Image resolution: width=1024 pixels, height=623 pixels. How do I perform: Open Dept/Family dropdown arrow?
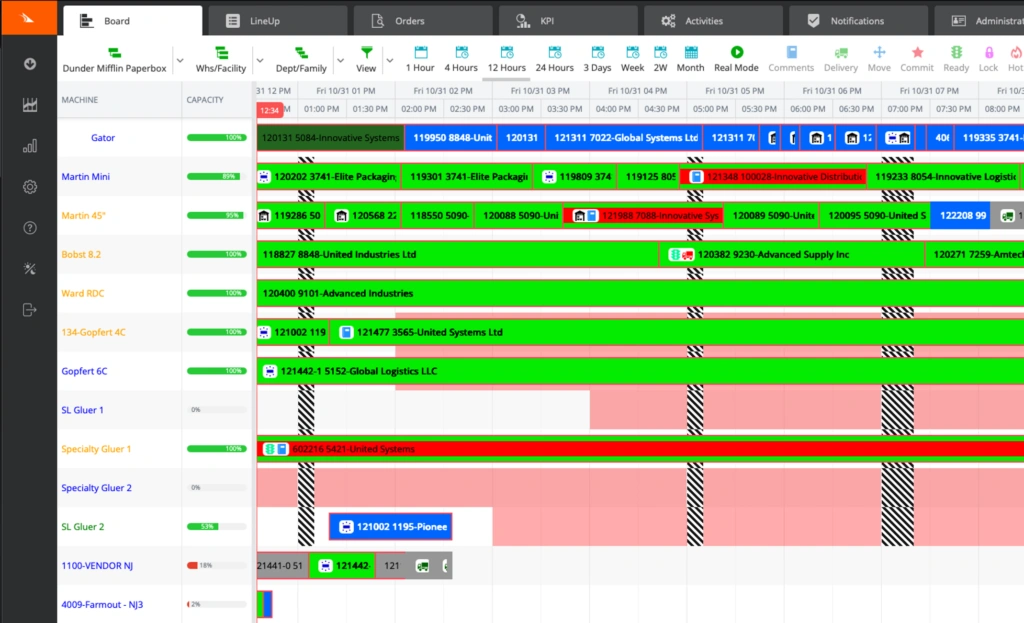click(x=340, y=61)
